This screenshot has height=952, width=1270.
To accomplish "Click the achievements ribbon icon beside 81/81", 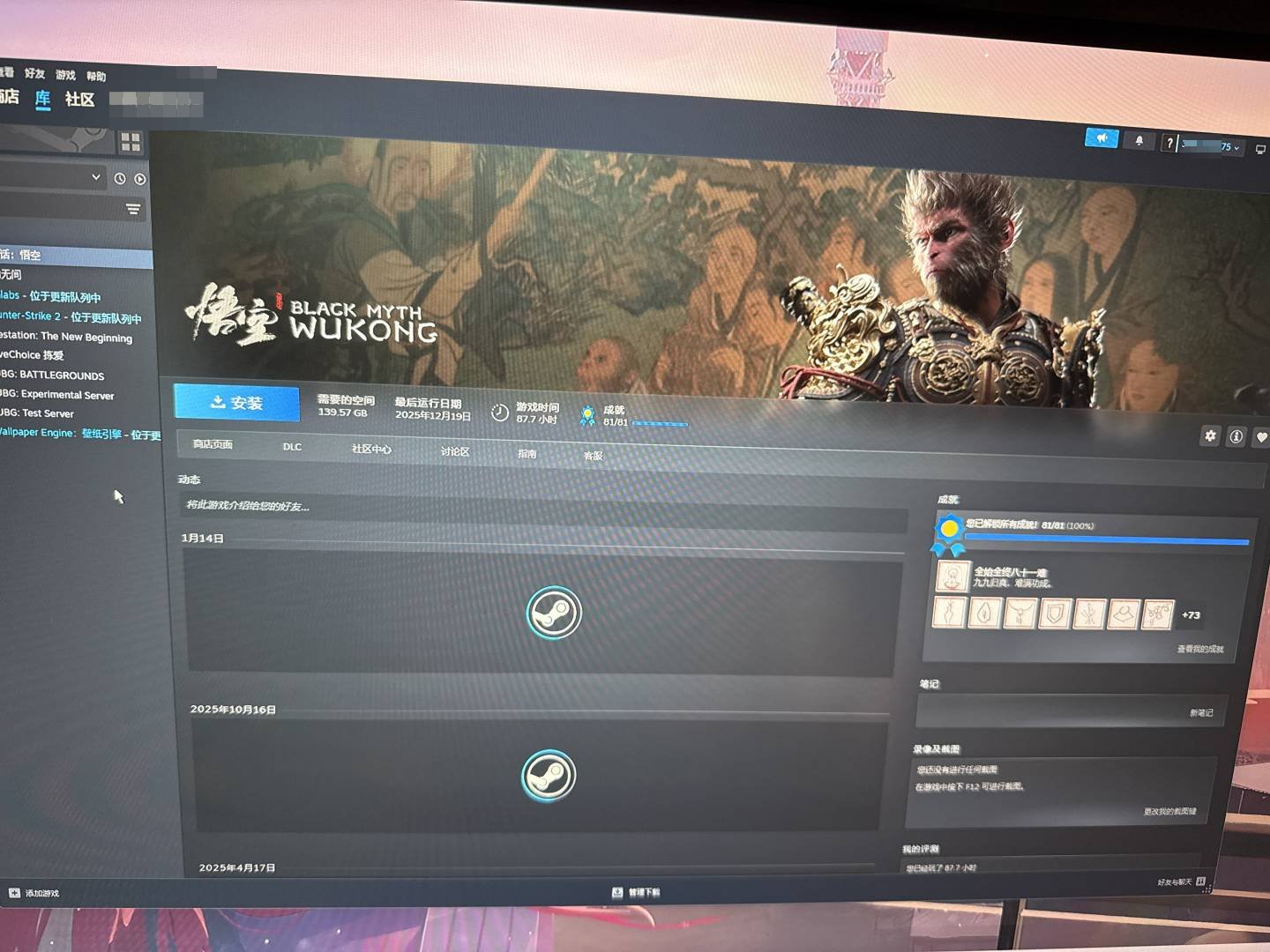I will point(587,415).
